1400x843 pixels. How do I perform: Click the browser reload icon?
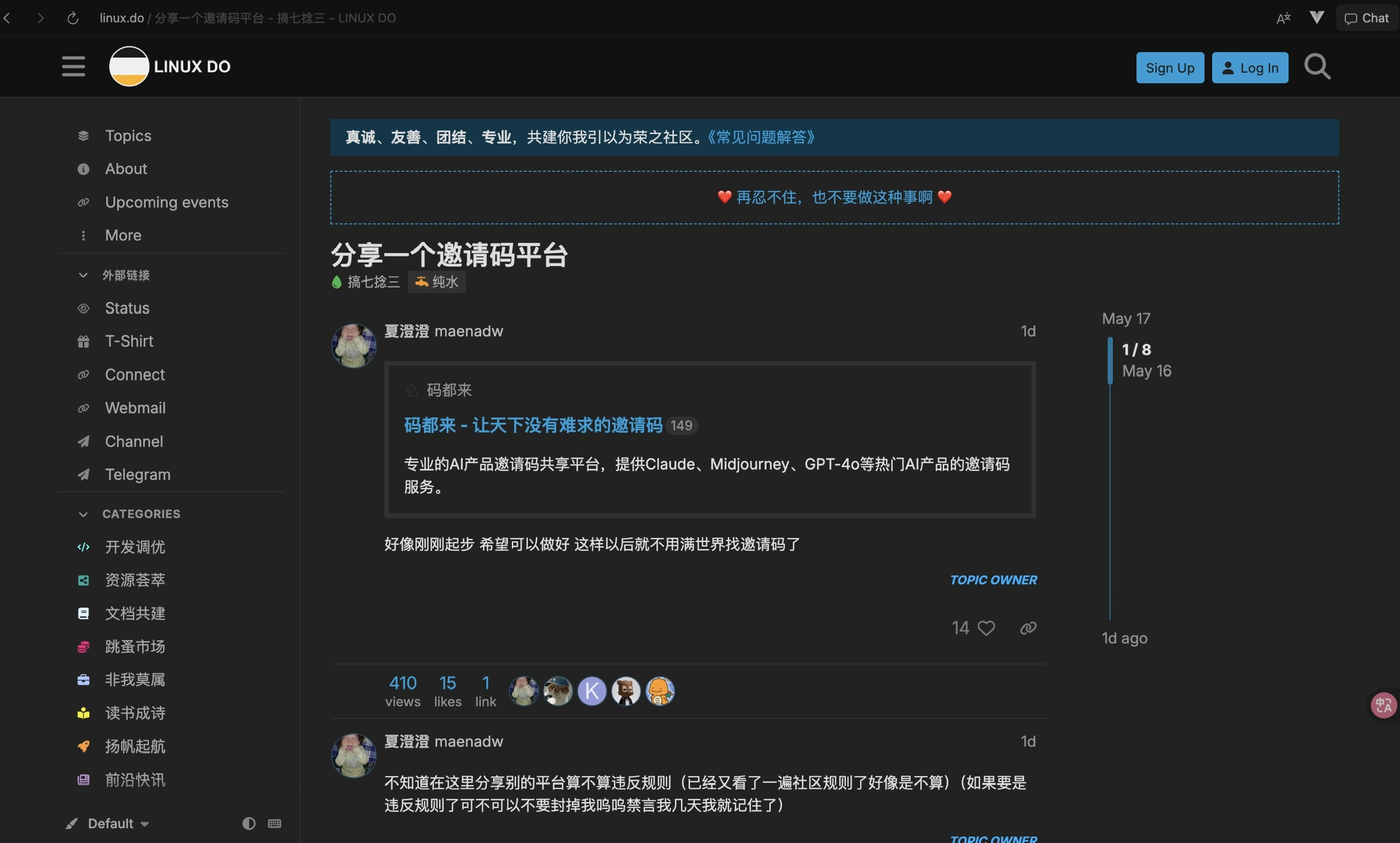pyautogui.click(x=73, y=18)
